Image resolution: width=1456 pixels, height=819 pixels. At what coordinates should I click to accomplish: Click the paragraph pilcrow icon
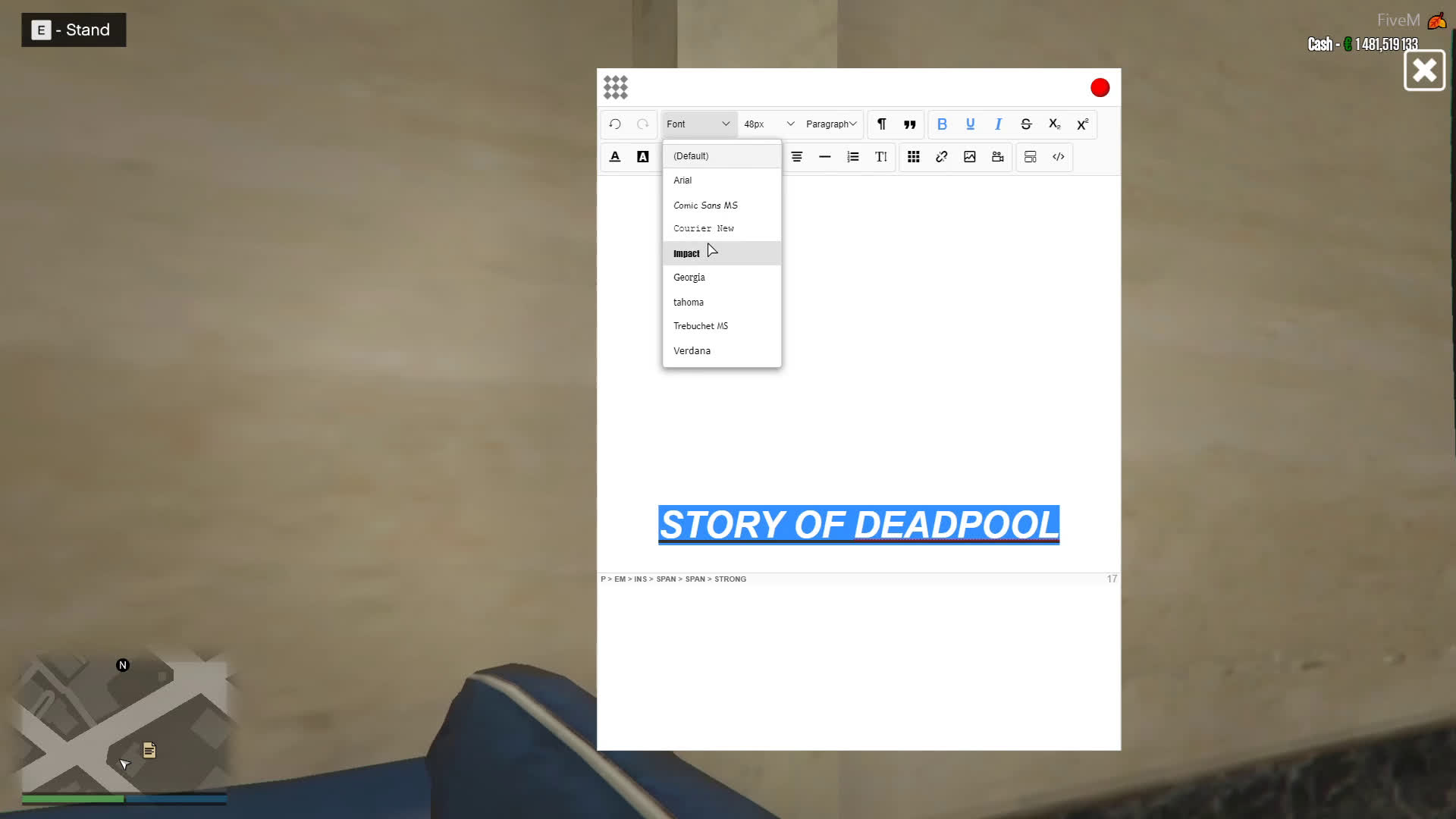click(881, 124)
